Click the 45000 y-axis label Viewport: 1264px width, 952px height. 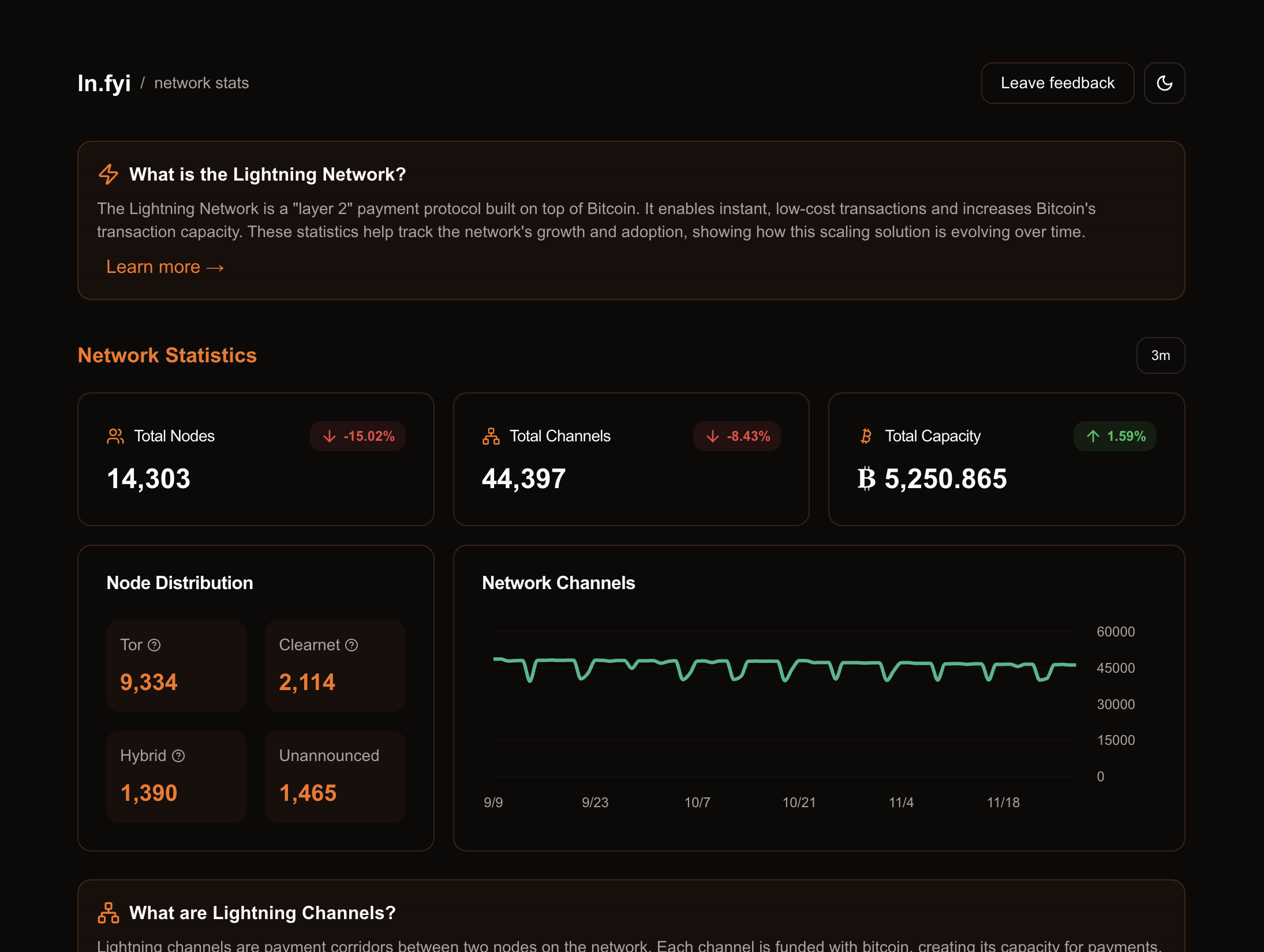click(x=1116, y=668)
